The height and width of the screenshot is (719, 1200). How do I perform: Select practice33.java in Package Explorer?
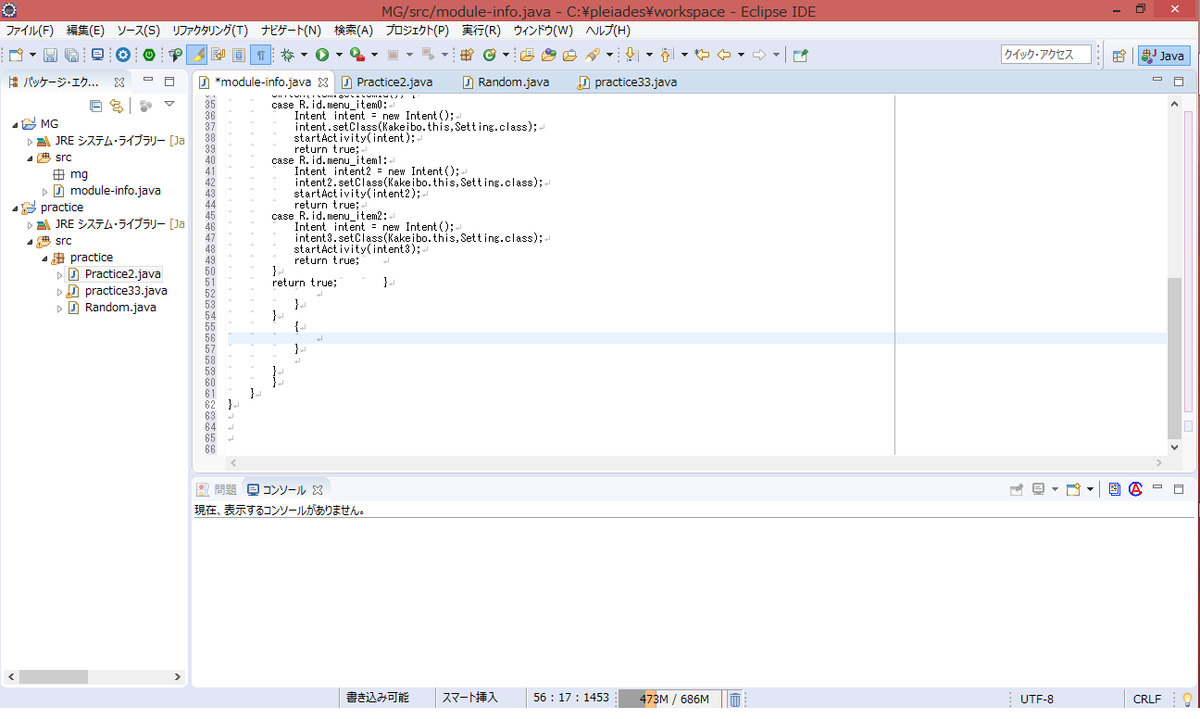point(126,291)
